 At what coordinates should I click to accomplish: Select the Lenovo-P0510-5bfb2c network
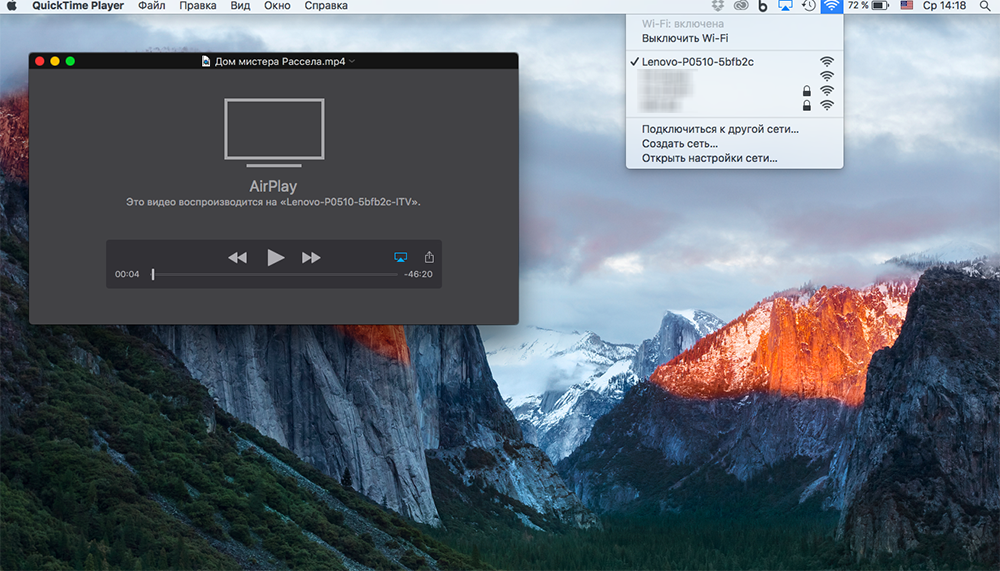(x=735, y=62)
